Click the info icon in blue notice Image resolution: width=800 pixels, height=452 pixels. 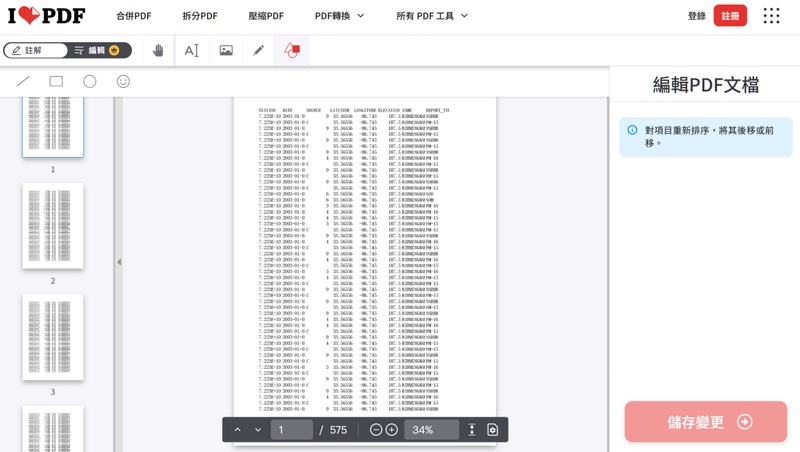tap(632, 130)
